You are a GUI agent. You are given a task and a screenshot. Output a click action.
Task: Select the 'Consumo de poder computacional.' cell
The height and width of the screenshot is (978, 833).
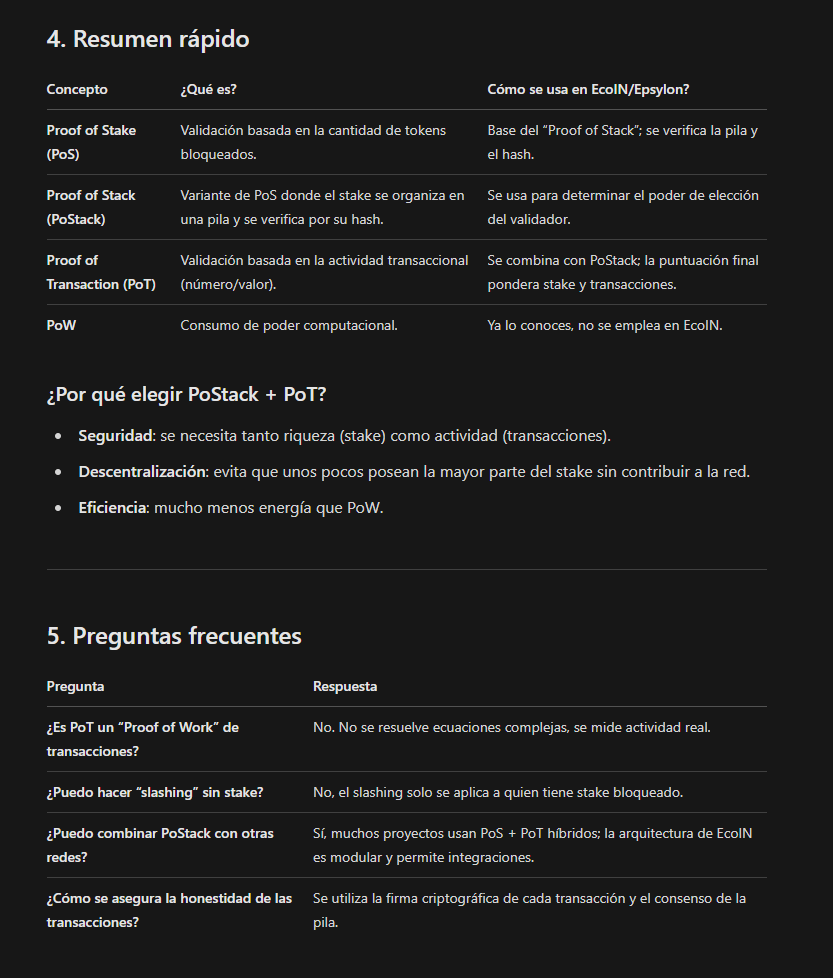[289, 326]
